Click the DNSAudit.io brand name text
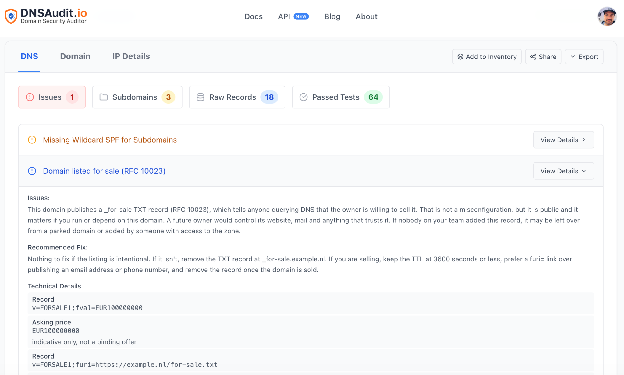Image resolution: width=624 pixels, height=375 pixels. tap(54, 13)
